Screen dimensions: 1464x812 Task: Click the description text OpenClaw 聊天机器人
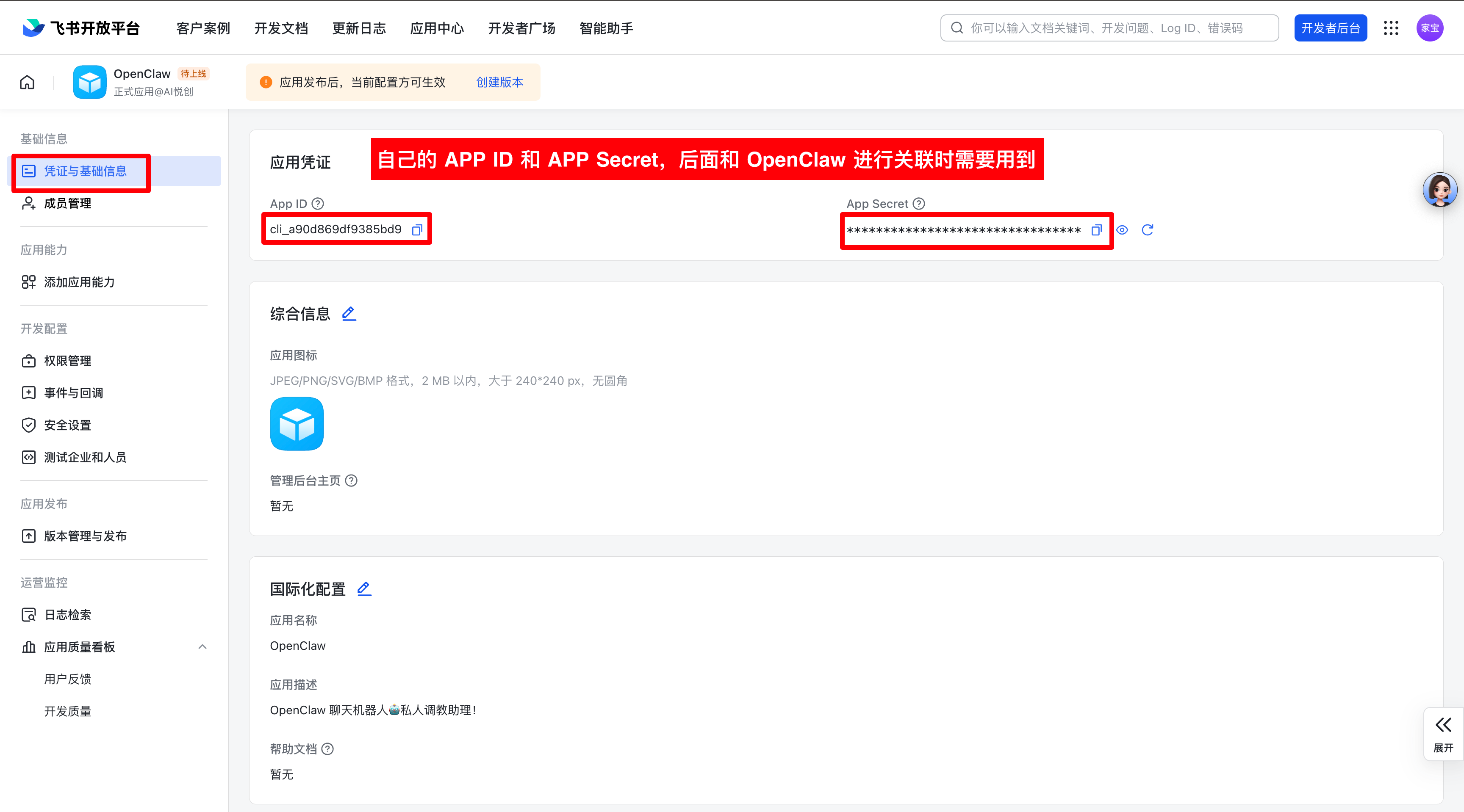[x=373, y=710]
